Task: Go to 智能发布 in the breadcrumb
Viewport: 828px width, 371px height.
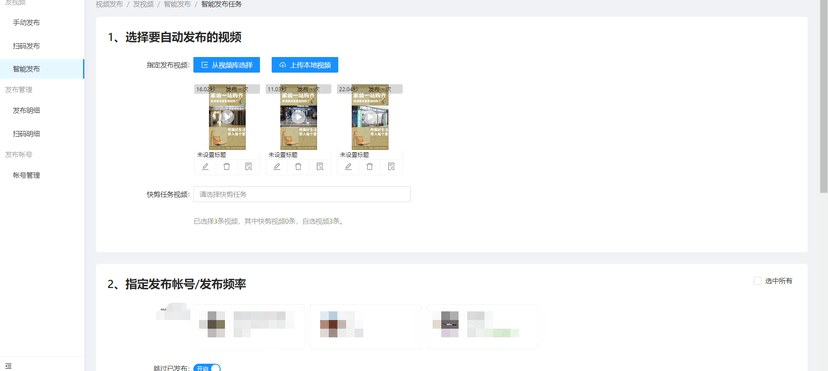Action: pyautogui.click(x=177, y=4)
